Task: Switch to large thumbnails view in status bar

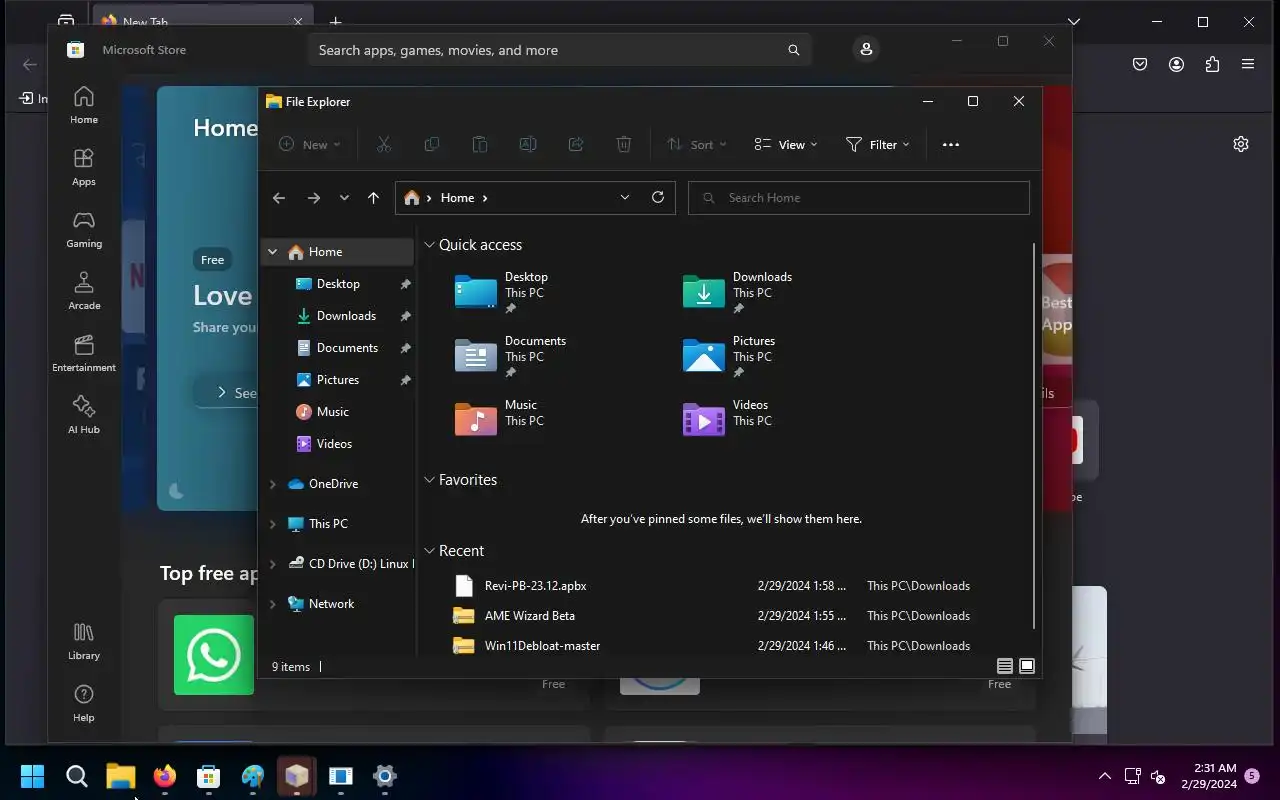Action: [x=1027, y=666]
